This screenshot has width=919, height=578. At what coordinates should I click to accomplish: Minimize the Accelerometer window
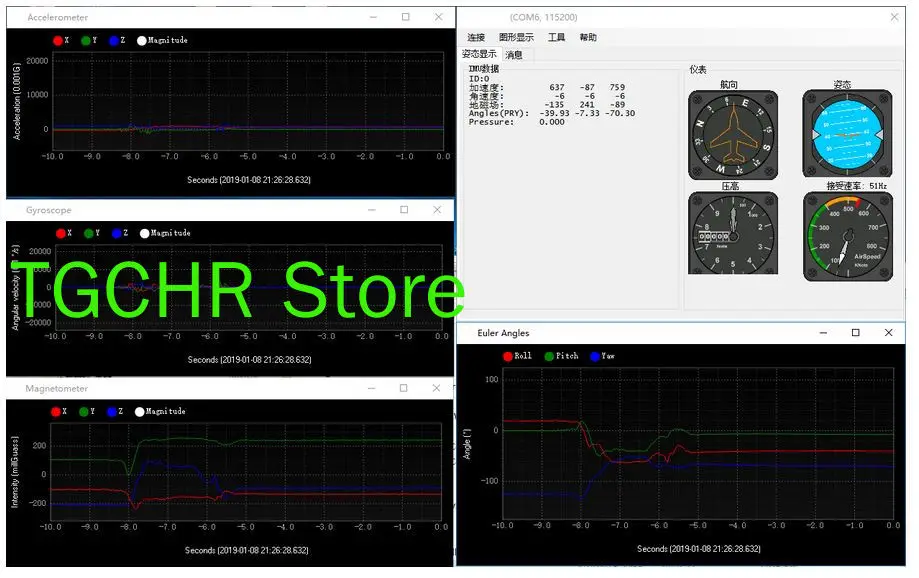click(x=373, y=17)
